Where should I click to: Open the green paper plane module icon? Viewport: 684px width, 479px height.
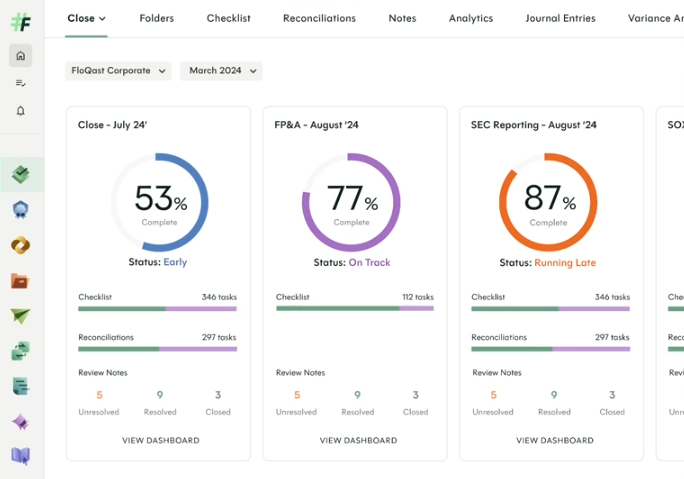pyautogui.click(x=21, y=316)
